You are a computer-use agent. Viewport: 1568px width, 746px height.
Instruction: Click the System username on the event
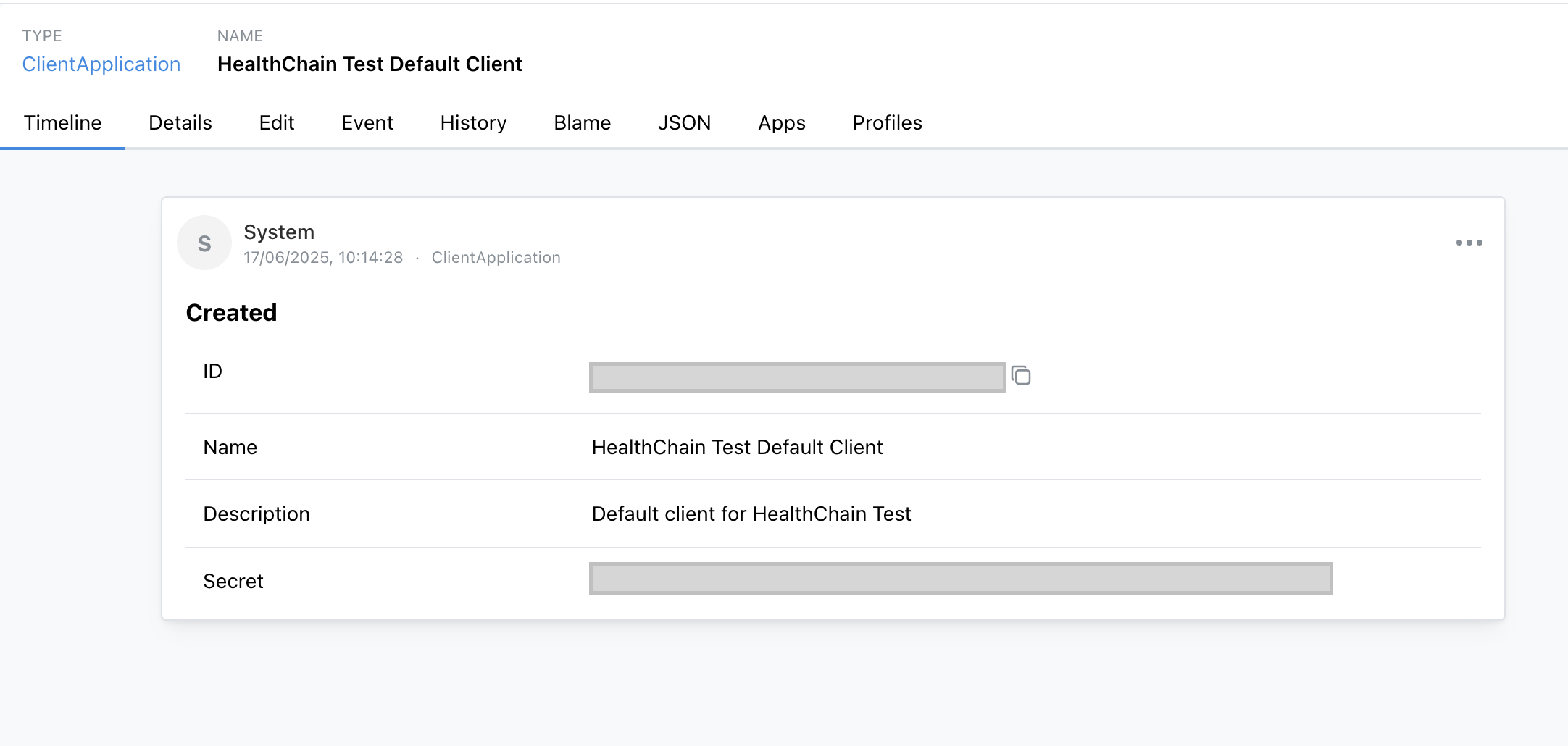pyautogui.click(x=279, y=232)
